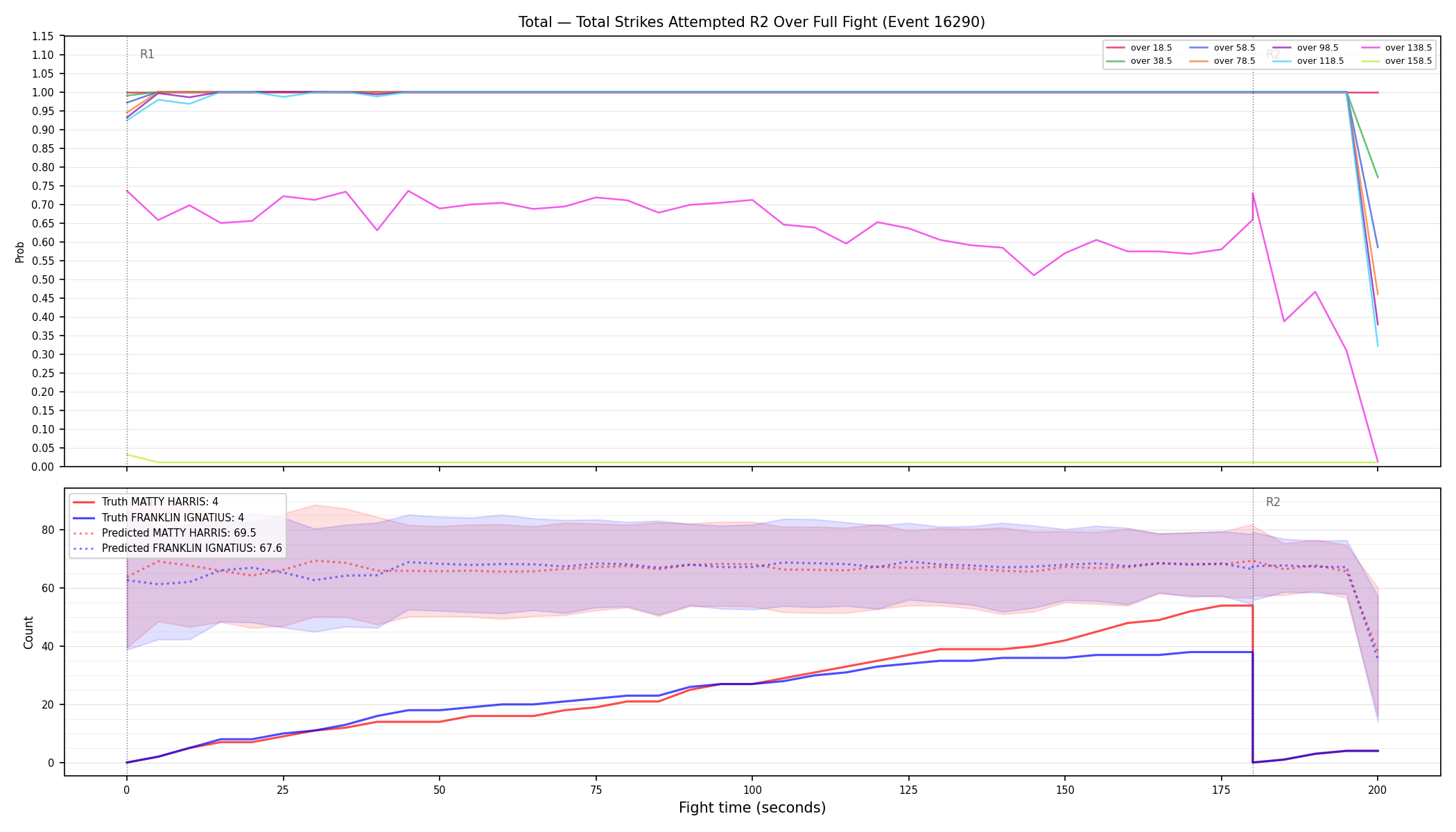This screenshot has height=832, width=1456.
Task: Click the Count axis tick label 80
Action: click(48, 530)
